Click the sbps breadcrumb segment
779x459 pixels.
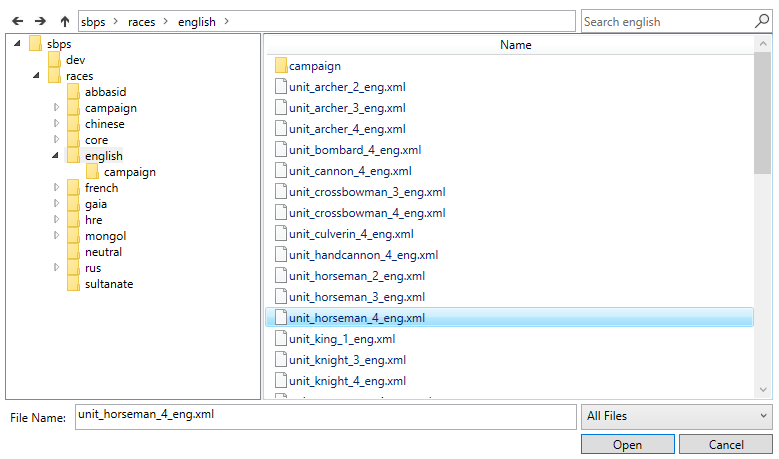(x=93, y=22)
